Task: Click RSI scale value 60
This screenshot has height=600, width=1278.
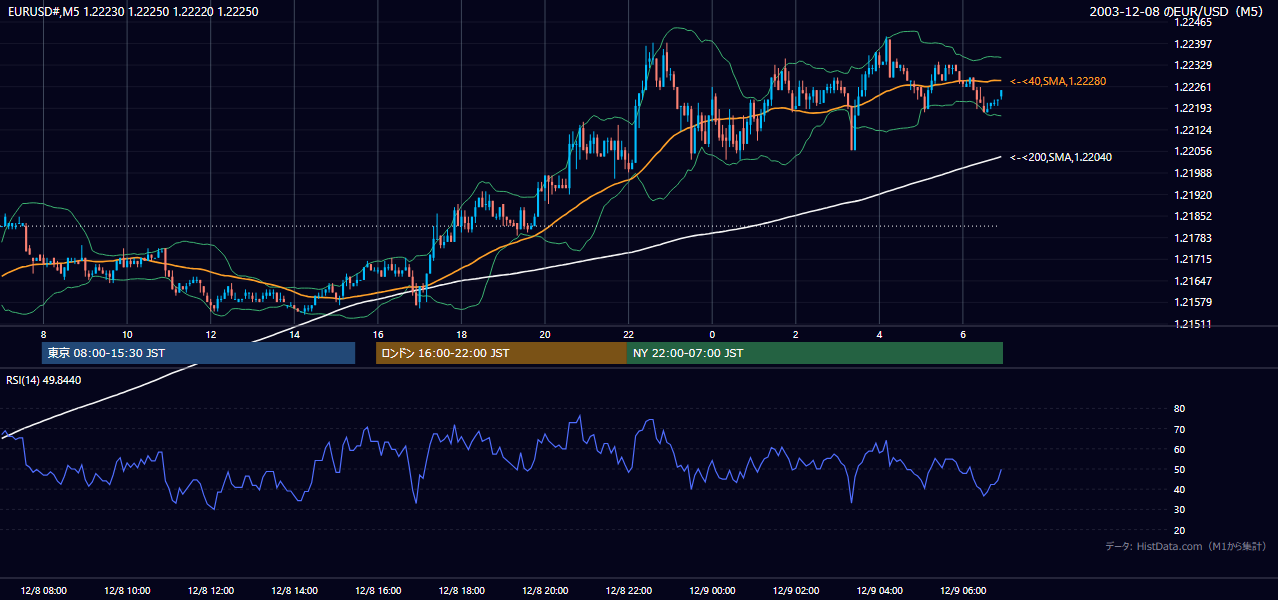Action: point(1179,449)
